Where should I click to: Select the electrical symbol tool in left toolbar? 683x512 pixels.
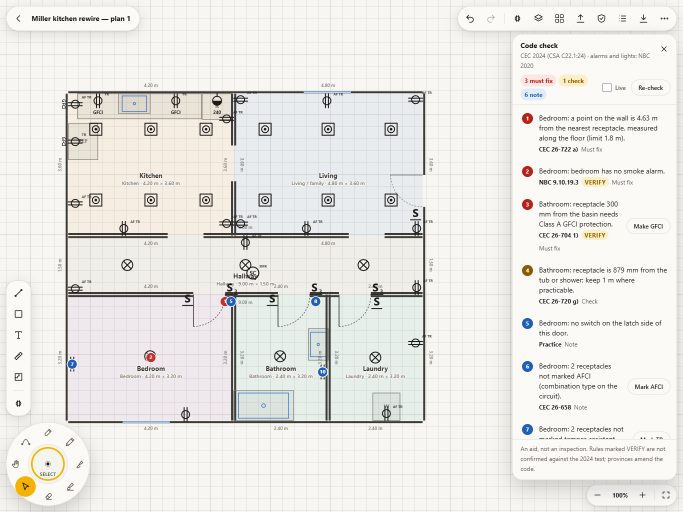(x=18, y=403)
